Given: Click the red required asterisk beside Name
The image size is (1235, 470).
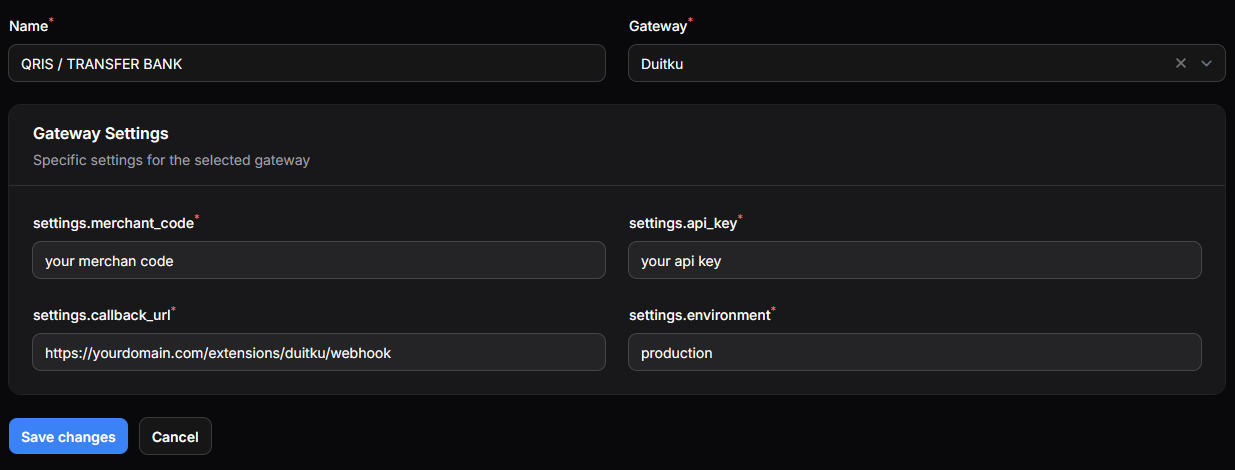Looking at the screenshot, I should pyautogui.click(x=52, y=22).
